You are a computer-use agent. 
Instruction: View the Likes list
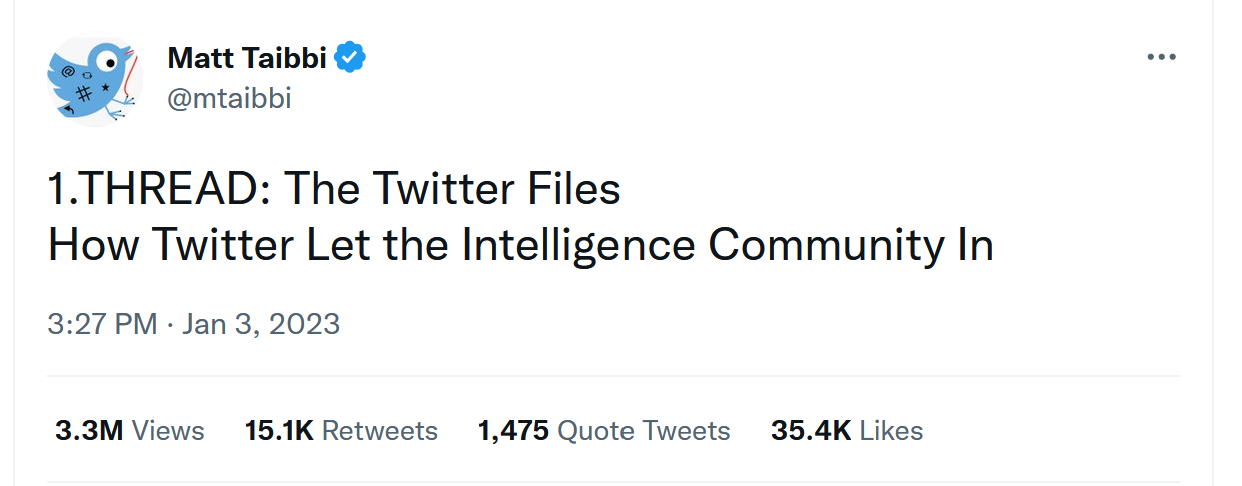click(891, 431)
